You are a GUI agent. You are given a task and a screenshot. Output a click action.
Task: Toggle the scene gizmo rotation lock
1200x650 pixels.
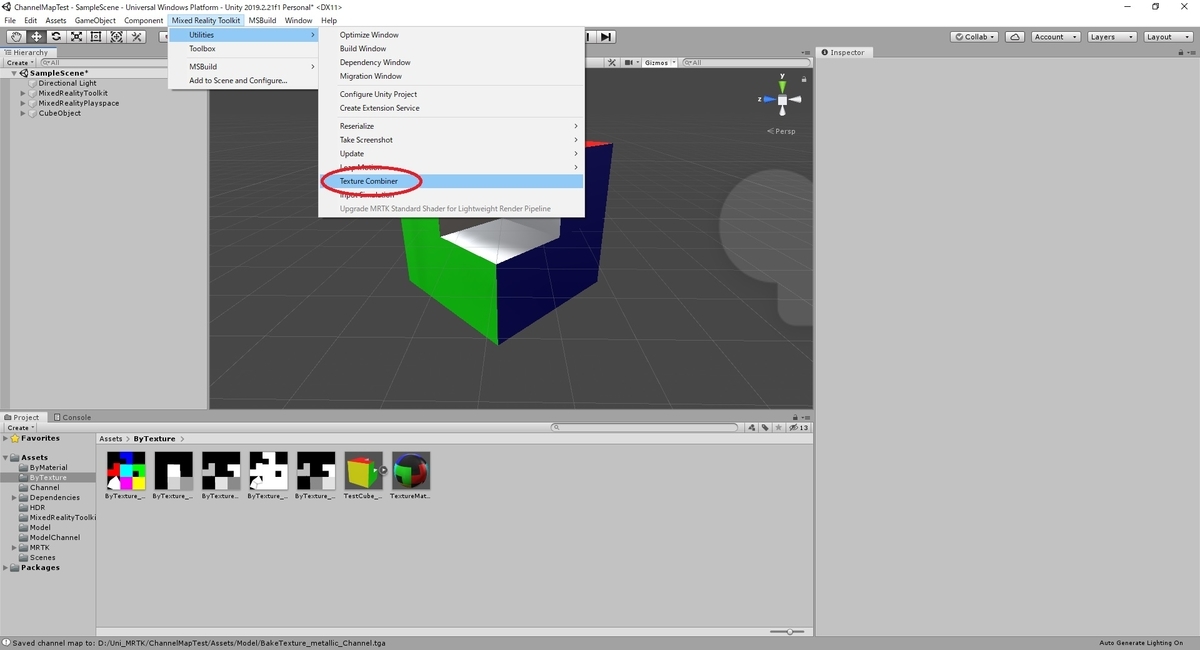806,78
